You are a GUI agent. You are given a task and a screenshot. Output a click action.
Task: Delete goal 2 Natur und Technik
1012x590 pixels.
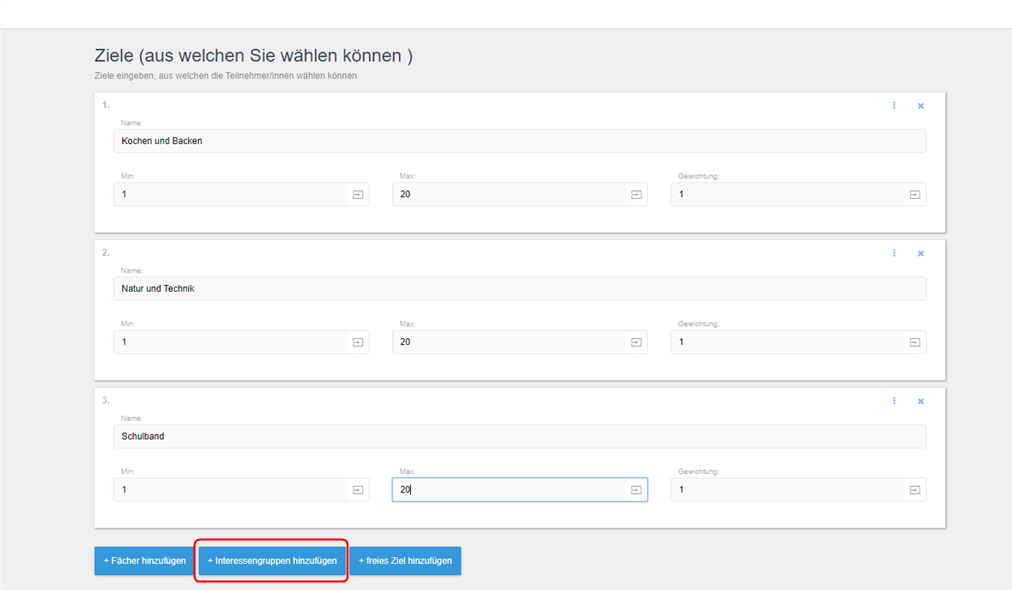click(x=921, y=254)
